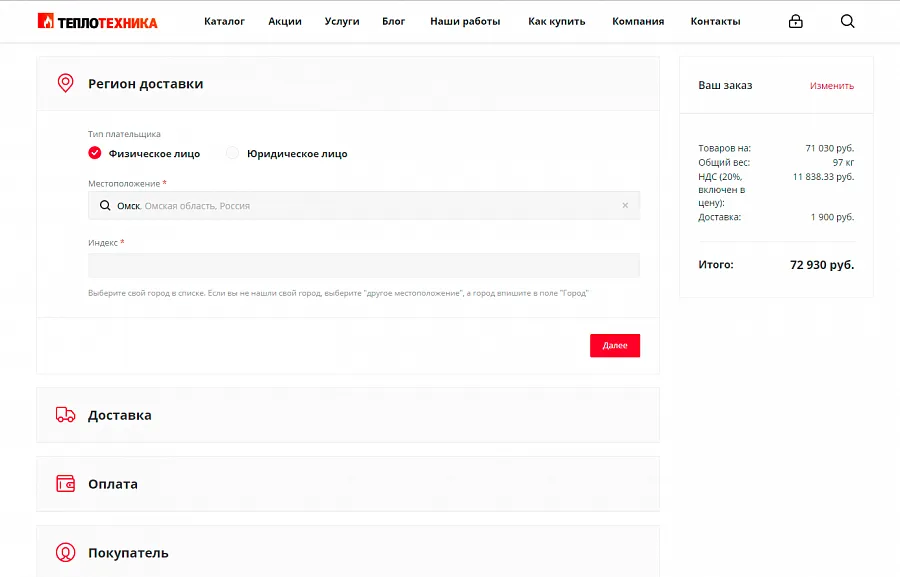Click the Местоположение field showing Омск

coord(364,206)
